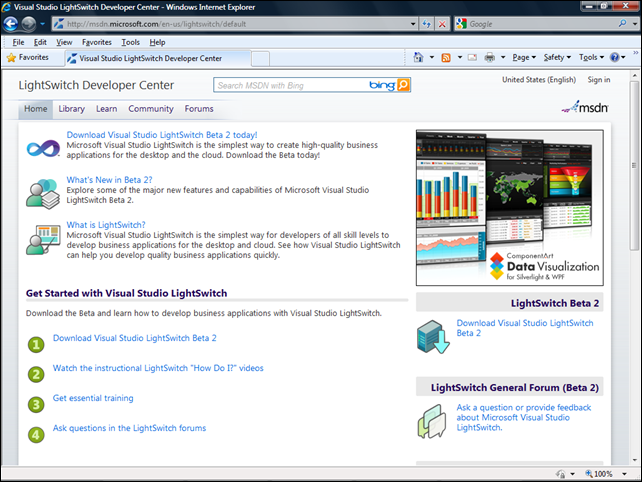Select the Learn navigation tab
The height and width of the screenshot is (482, 642).
(106, 109)
